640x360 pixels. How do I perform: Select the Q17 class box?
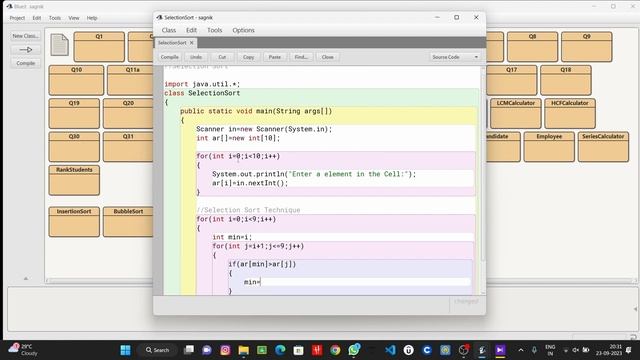tap(511, 80)
